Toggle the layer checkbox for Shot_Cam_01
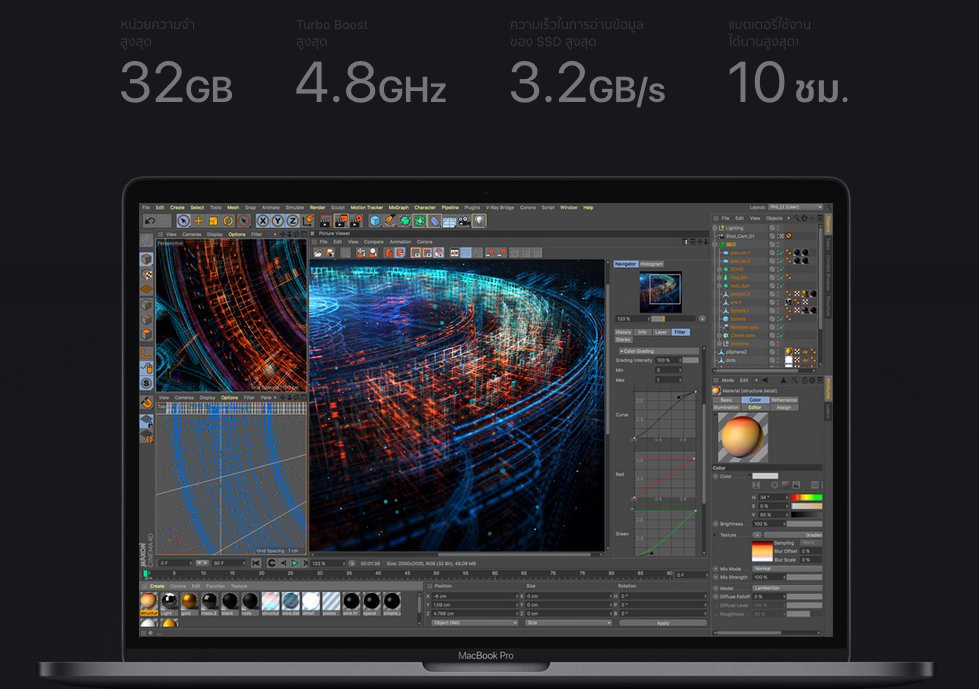 pyautogui.click(x=772, y=237)
